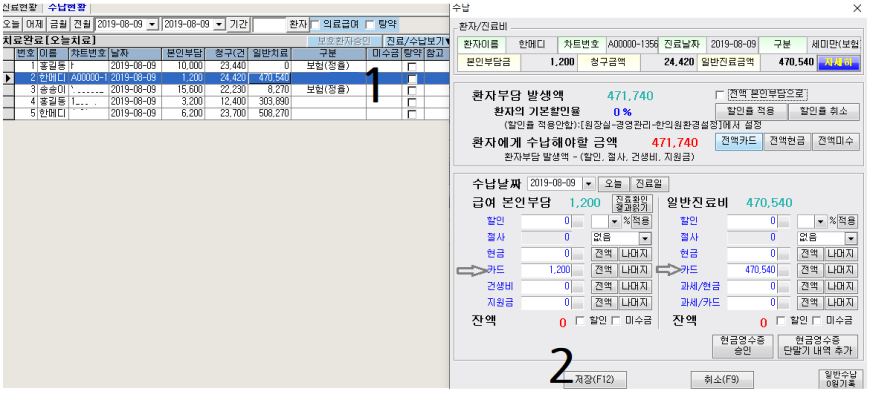Click the 금월 date filter button
Viewport: 870px width, 394px height.
[x=58, y=24]
